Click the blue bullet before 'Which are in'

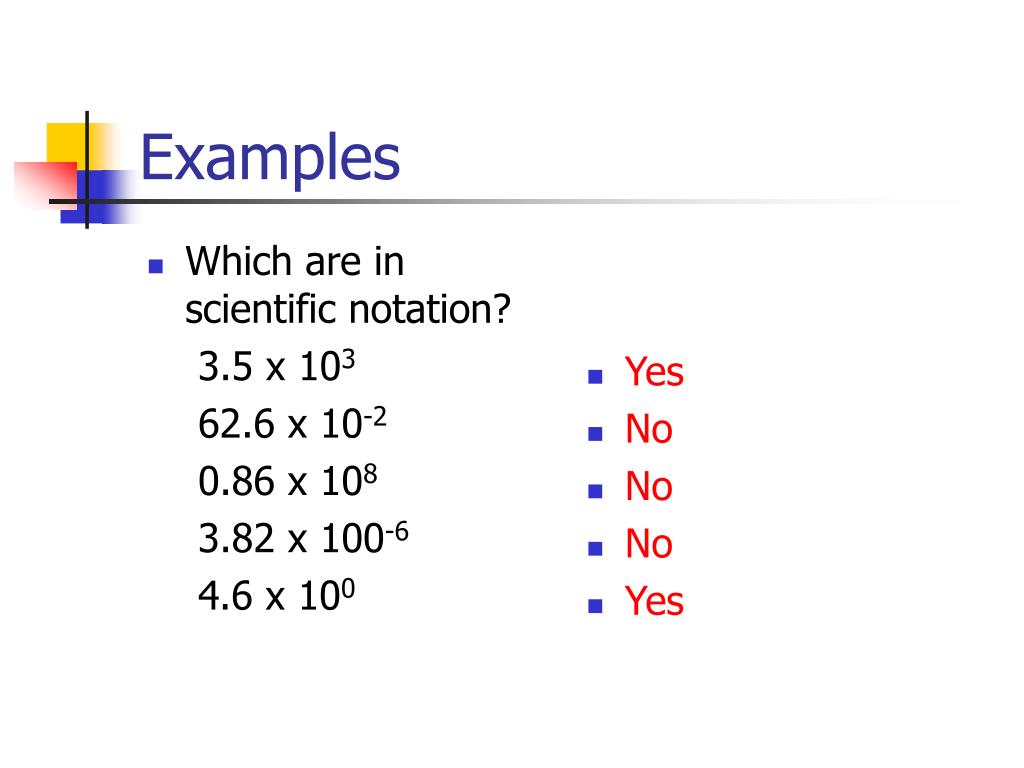click(x=155, y=266)
